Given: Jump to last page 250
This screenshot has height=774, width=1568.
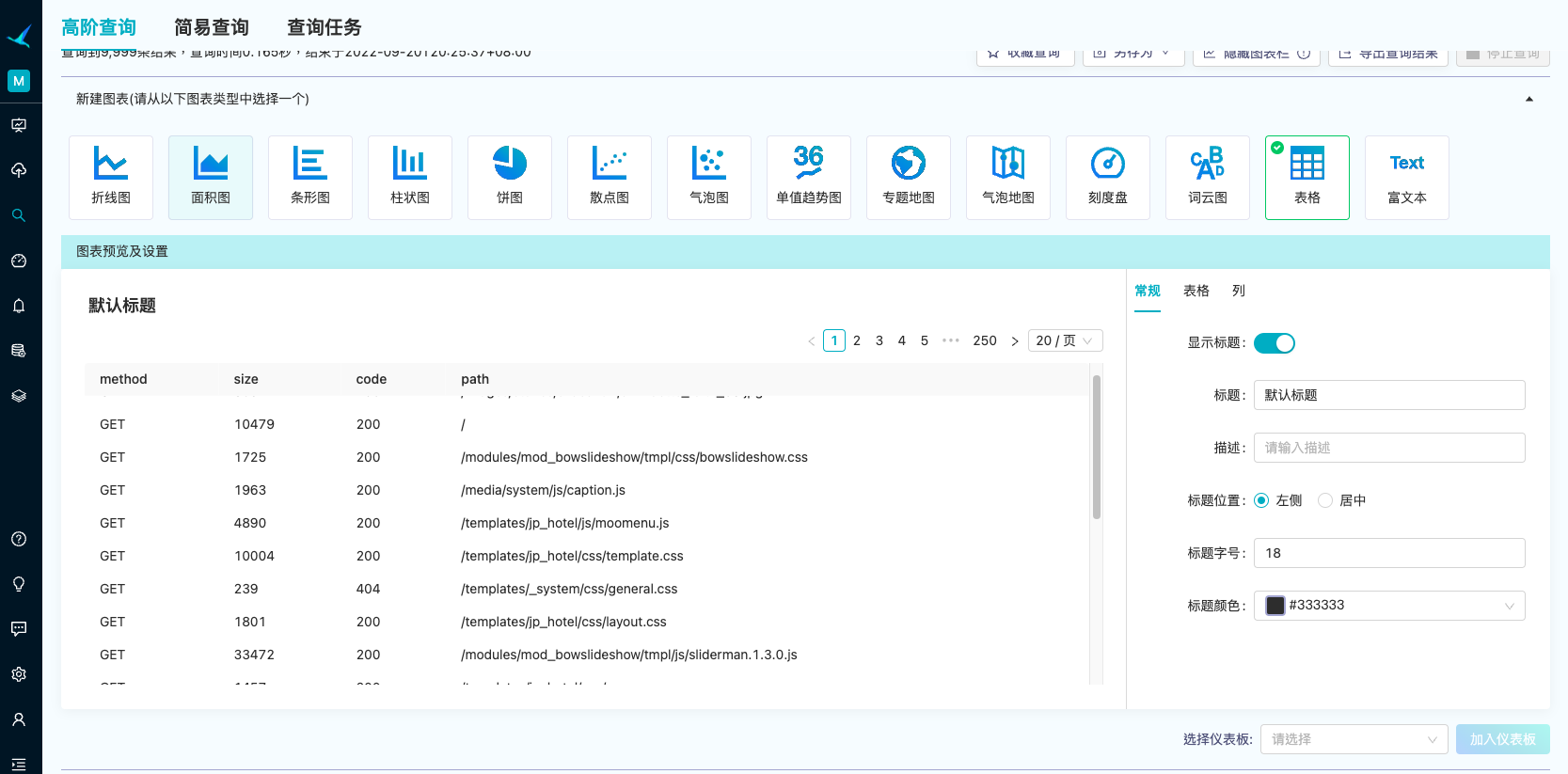Looking at the screenshot, I should click(985, 340).
